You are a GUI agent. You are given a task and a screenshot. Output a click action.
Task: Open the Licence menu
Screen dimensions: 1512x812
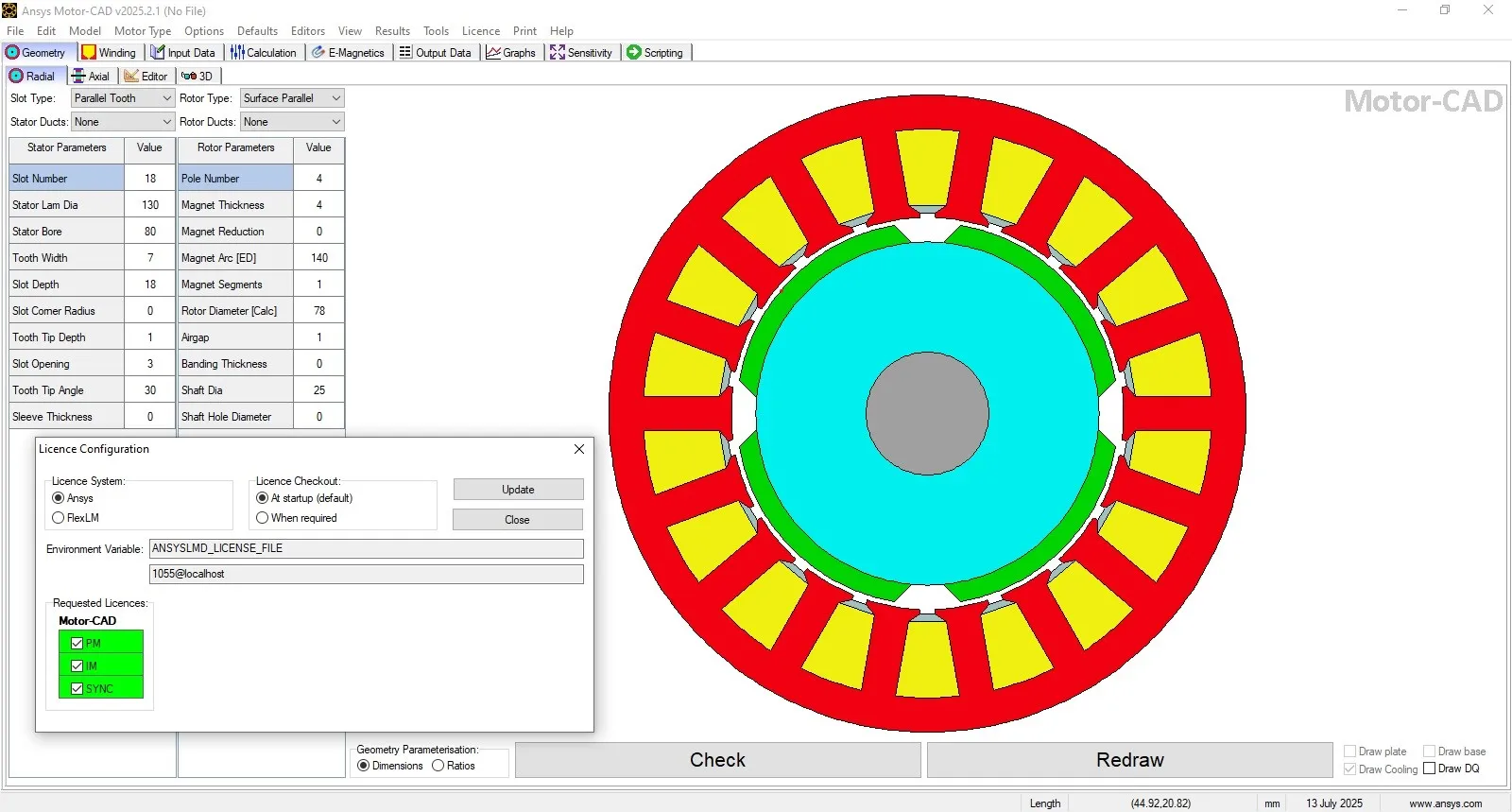[x=481, y=31]
